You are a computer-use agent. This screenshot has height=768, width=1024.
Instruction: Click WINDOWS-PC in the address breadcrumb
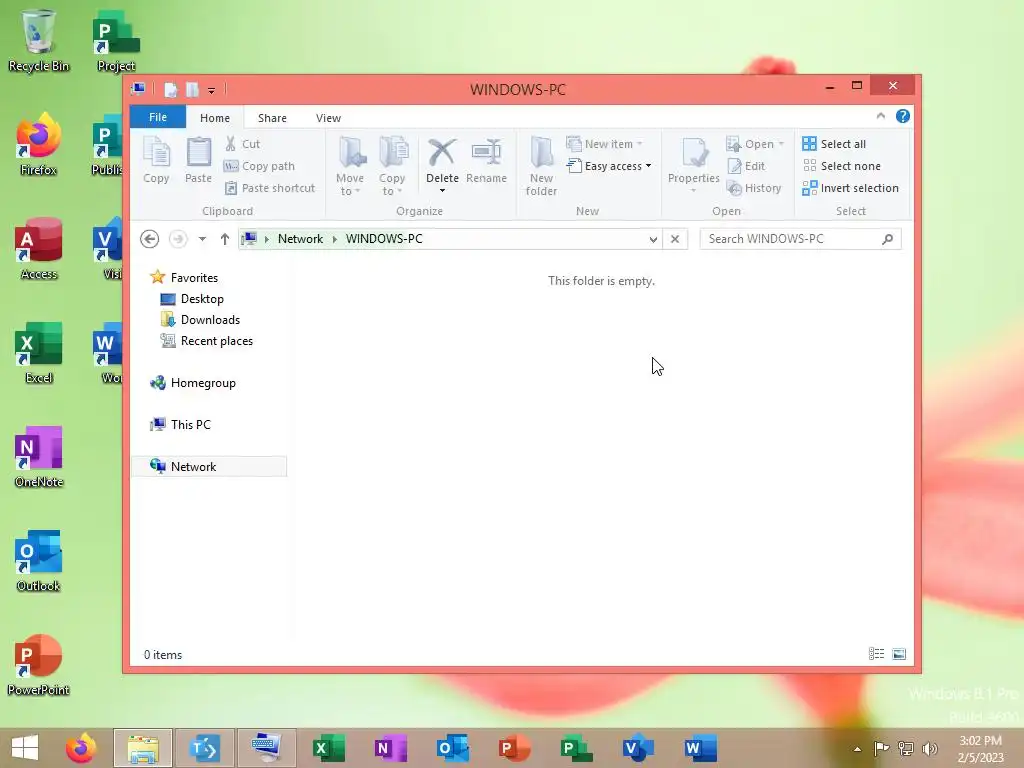click(x=384, y=239)
